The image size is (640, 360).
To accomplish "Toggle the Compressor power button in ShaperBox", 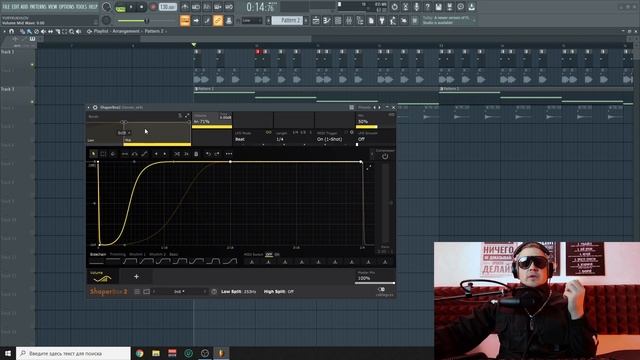I will point(385,156).
